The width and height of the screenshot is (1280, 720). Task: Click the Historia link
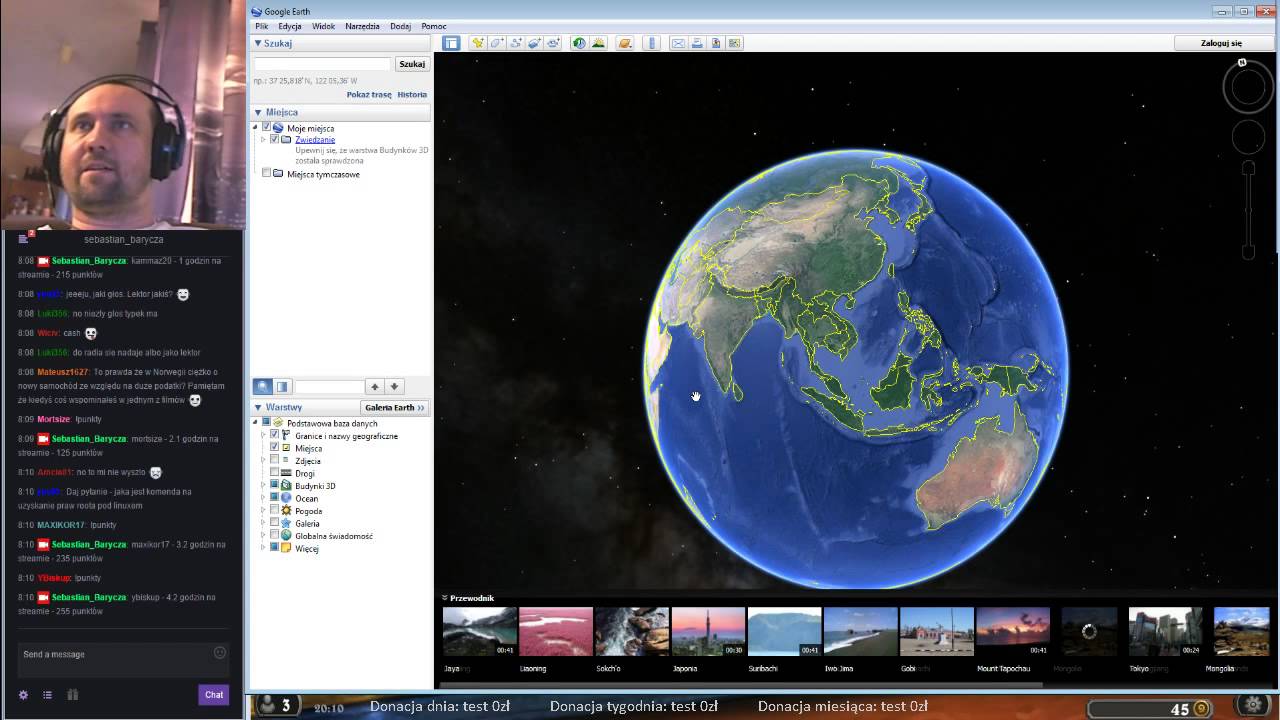click(412, 94)
